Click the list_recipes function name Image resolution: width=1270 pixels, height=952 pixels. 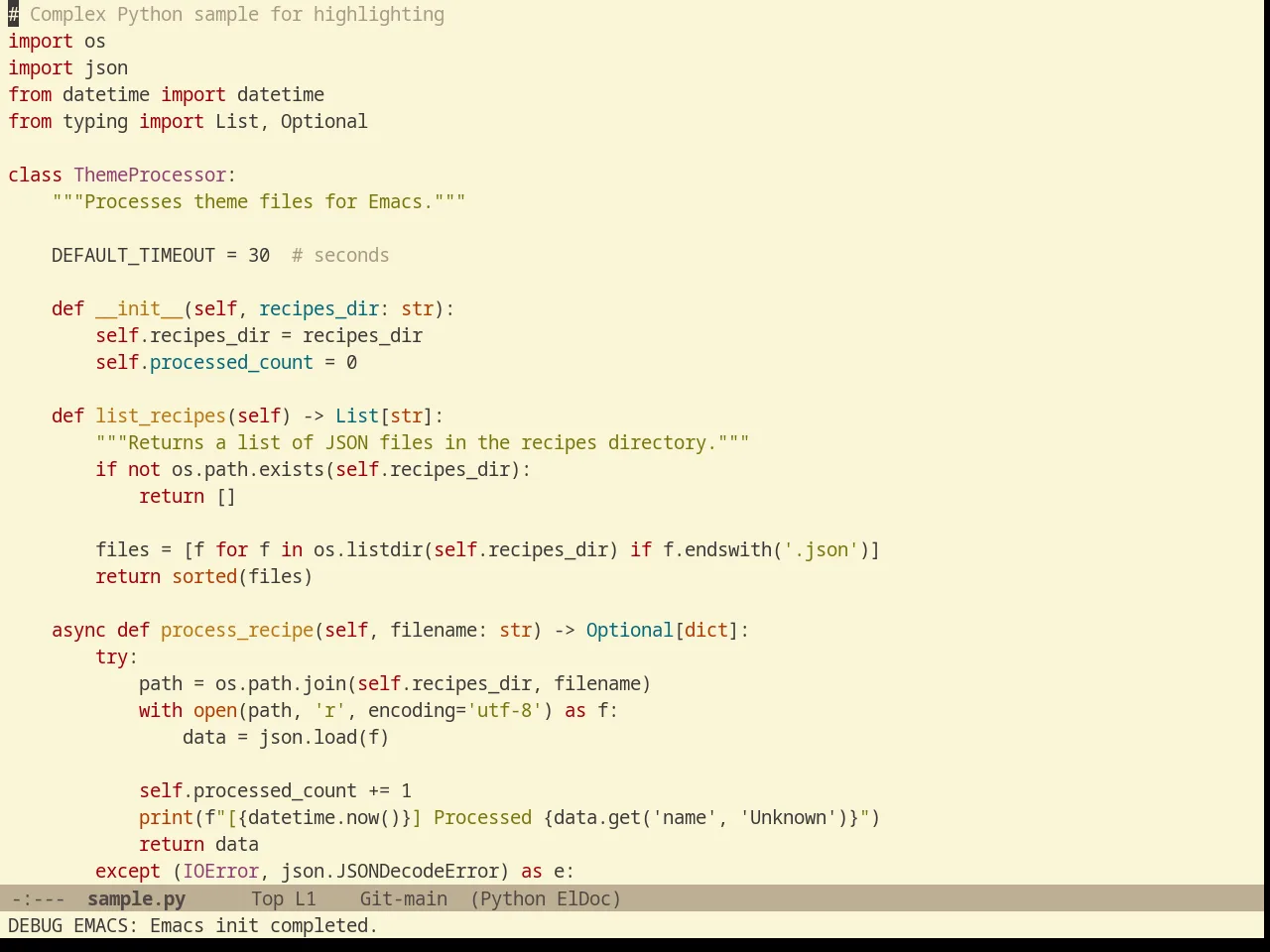coord(161,416)
